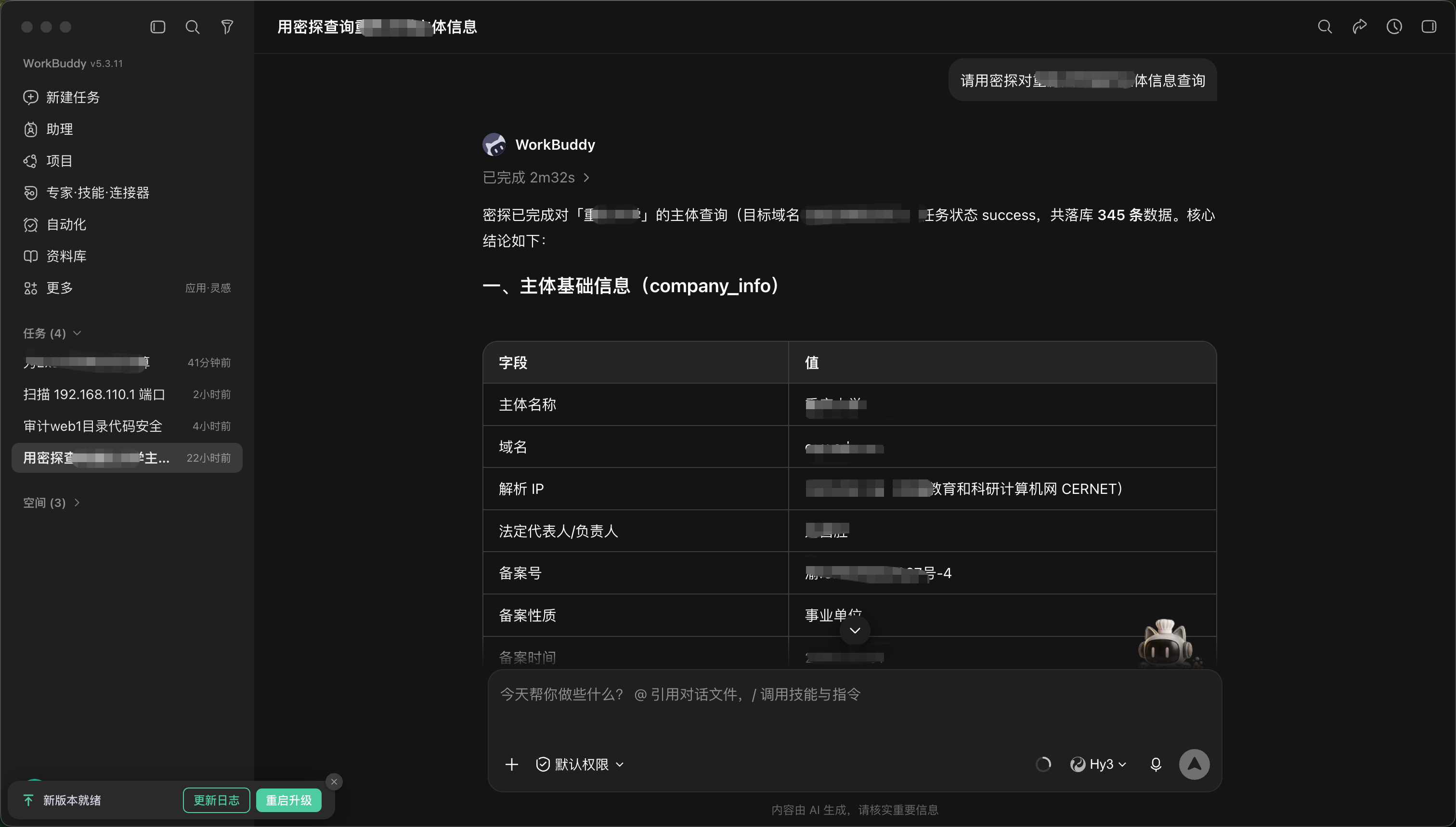Click 更新日志 button
The width and height of the screenshot is (1456, 827).
pyautogui.click(x=217, y=801)
